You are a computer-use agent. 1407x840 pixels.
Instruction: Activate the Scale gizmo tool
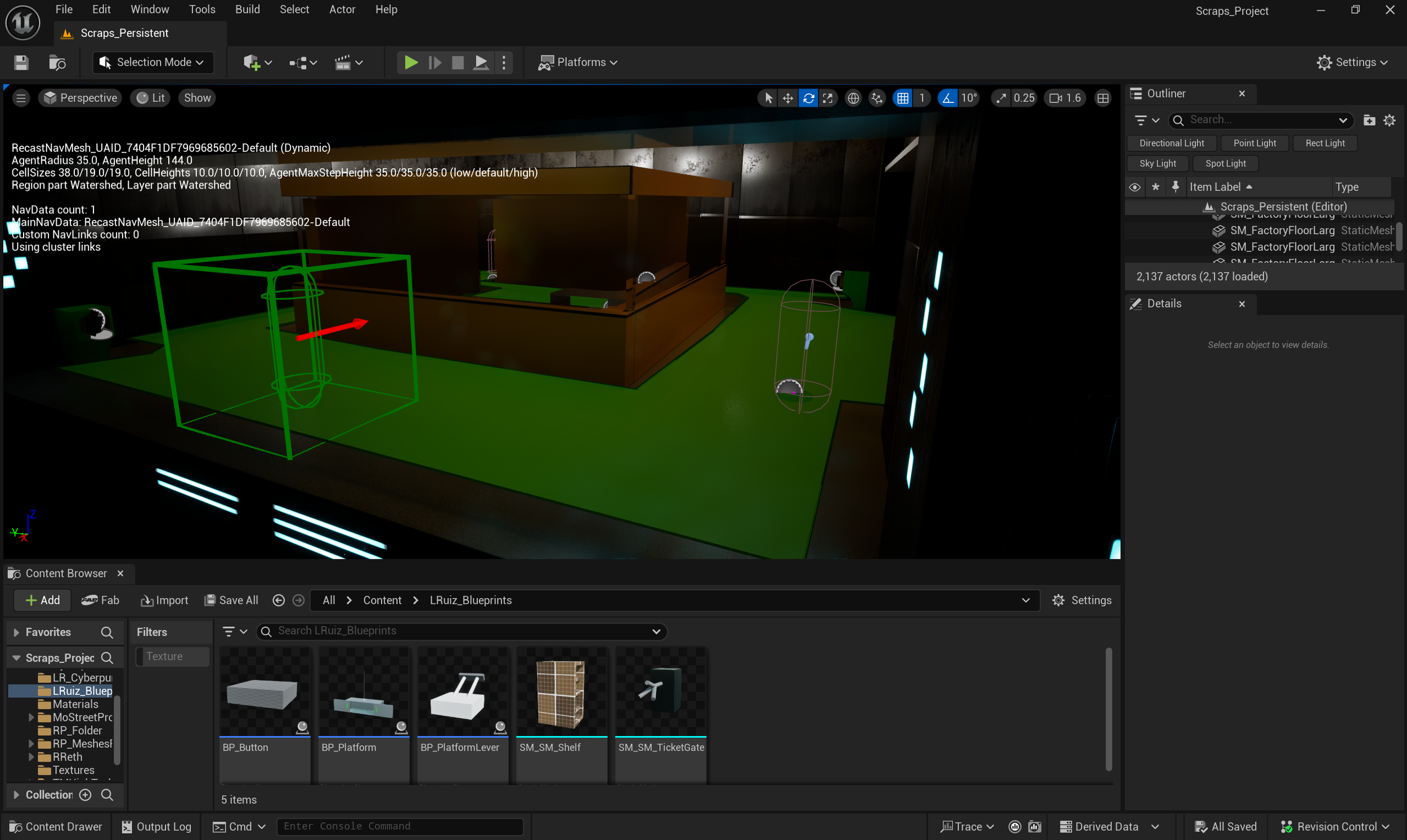(x=828, y=98)
